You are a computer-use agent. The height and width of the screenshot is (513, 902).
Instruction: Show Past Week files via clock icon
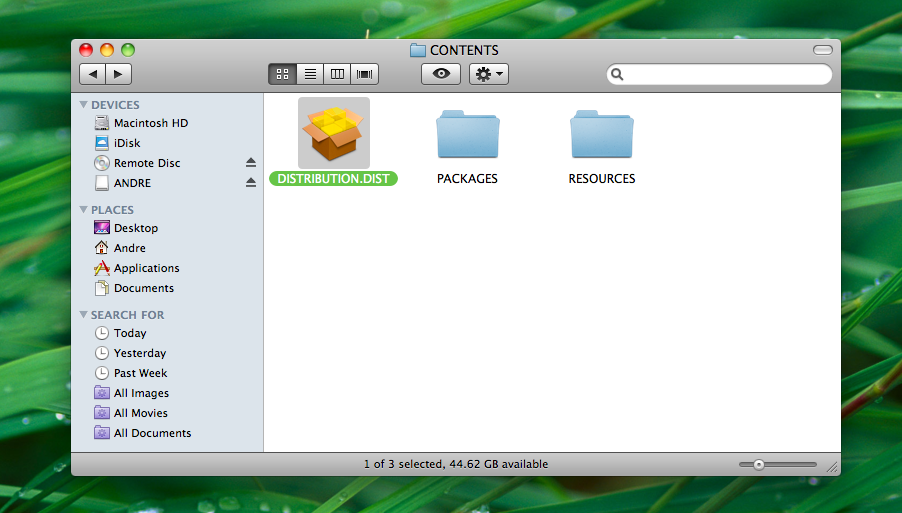pyautogui.click(x=102, y=373)
